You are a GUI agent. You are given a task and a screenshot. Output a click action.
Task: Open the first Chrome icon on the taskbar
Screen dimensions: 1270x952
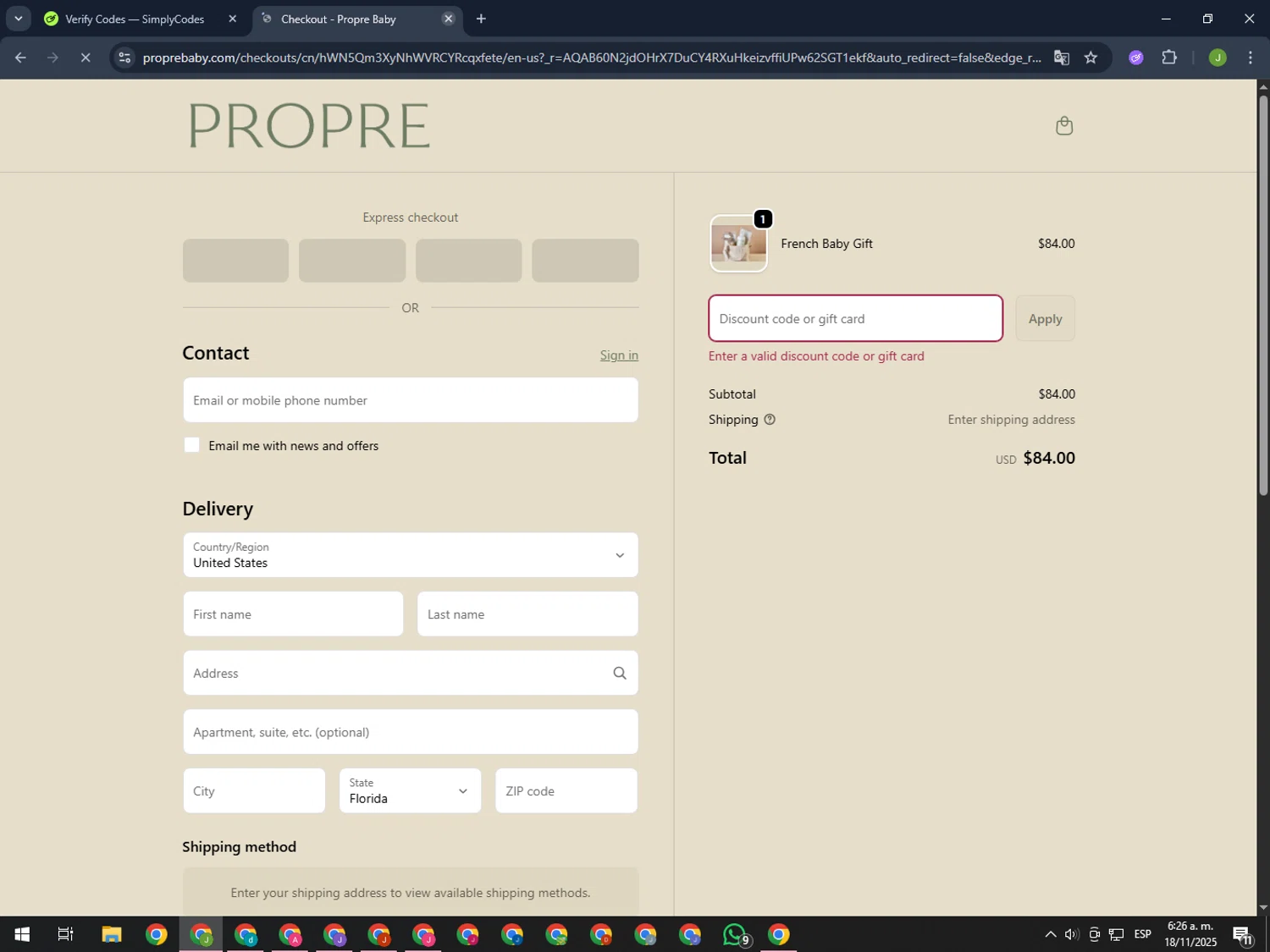point(157,934)
